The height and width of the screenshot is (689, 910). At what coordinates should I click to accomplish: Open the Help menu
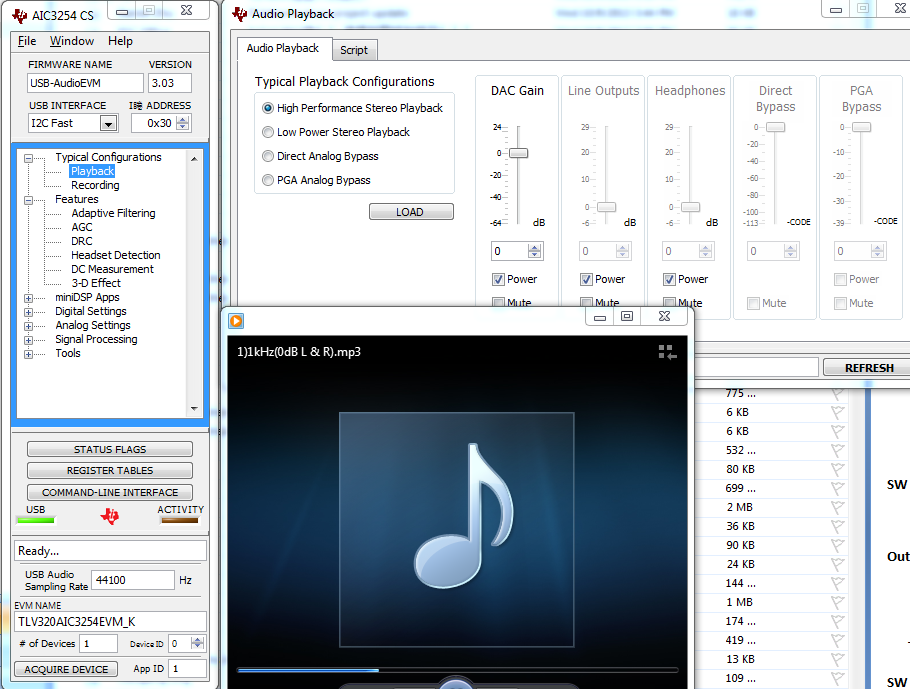[120, 41]
